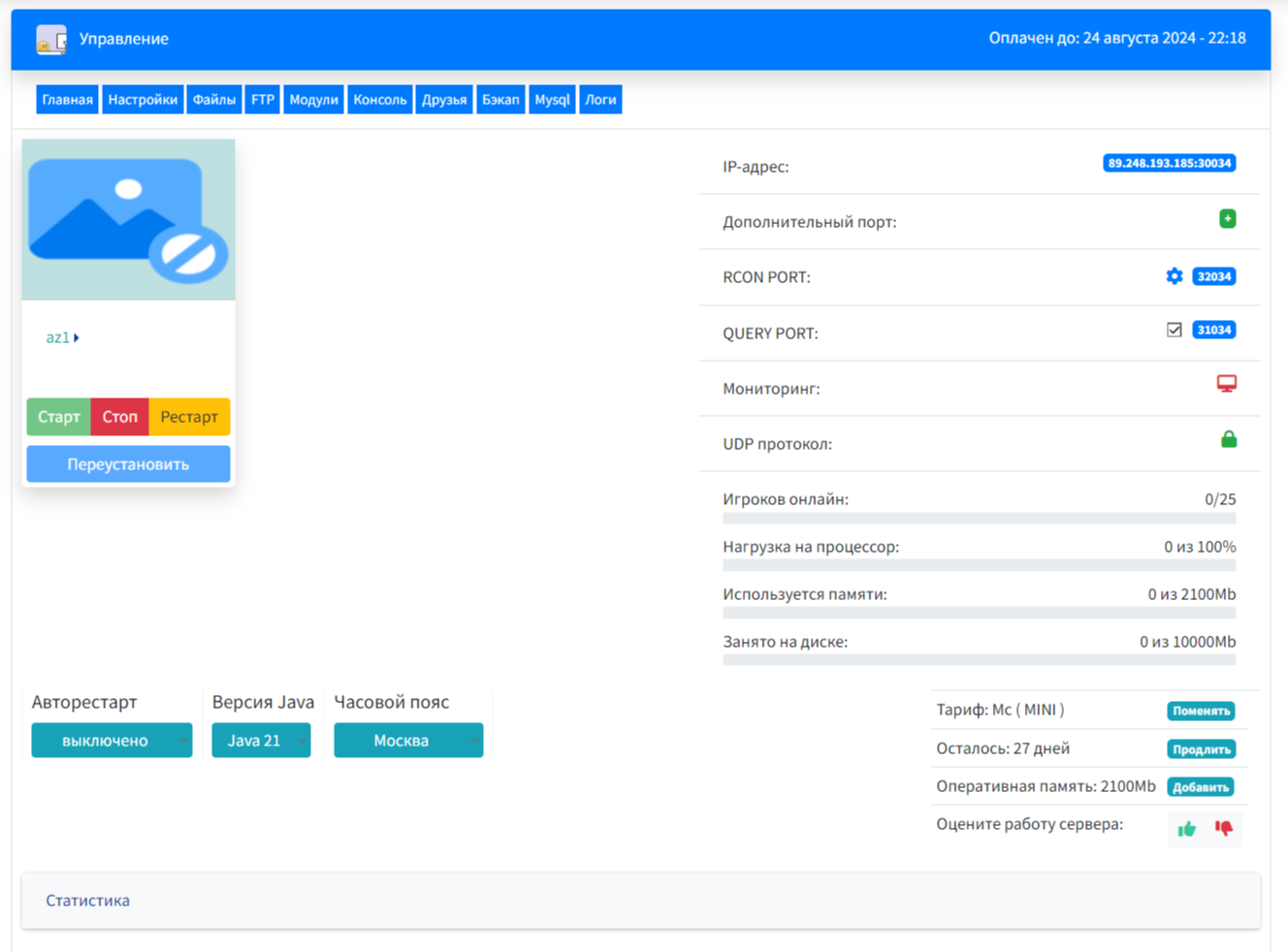Click the Нагрузка на процессор progress bar

(x=979, y=565)
